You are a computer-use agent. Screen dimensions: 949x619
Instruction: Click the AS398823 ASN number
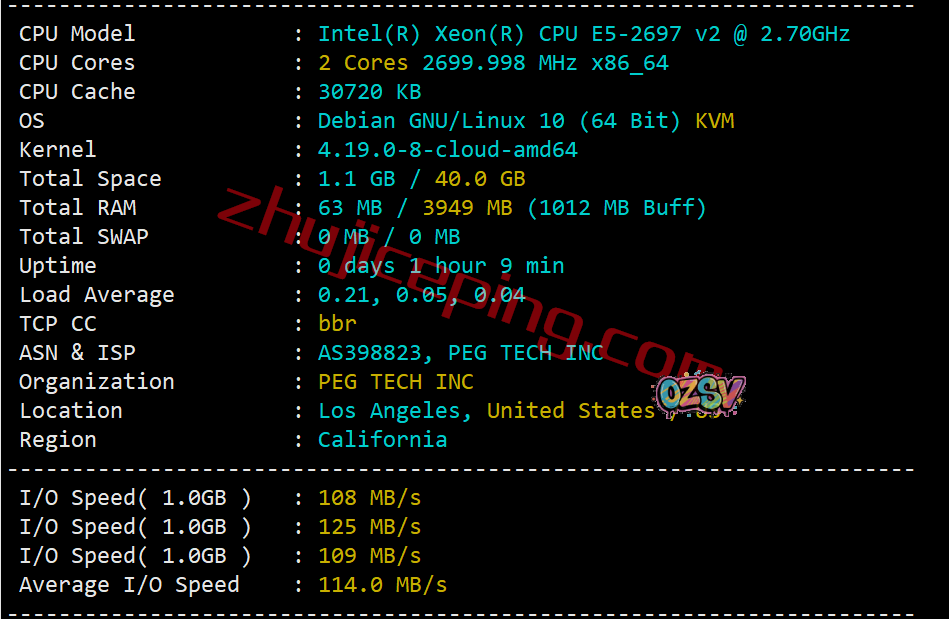370,353
